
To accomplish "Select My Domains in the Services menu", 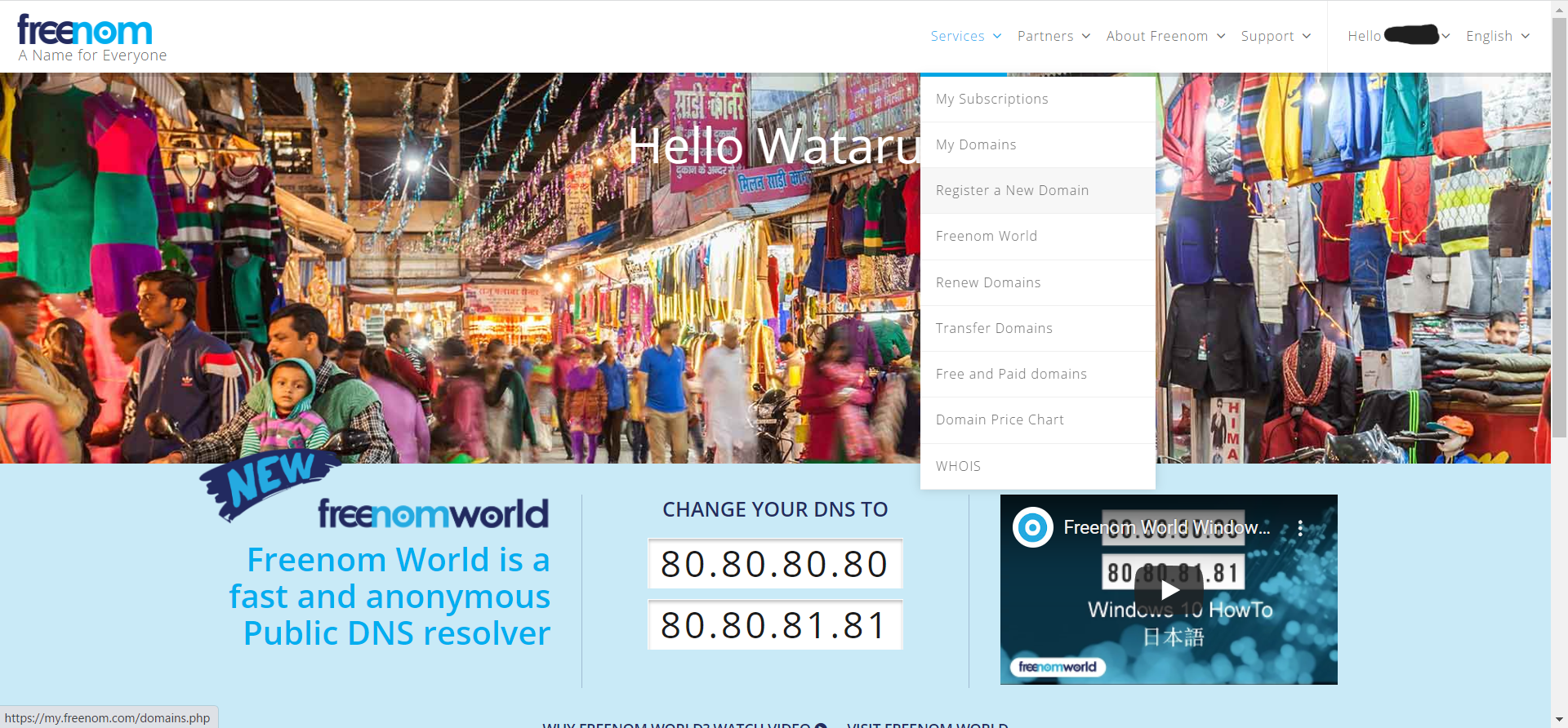I will coord(1038,144).
